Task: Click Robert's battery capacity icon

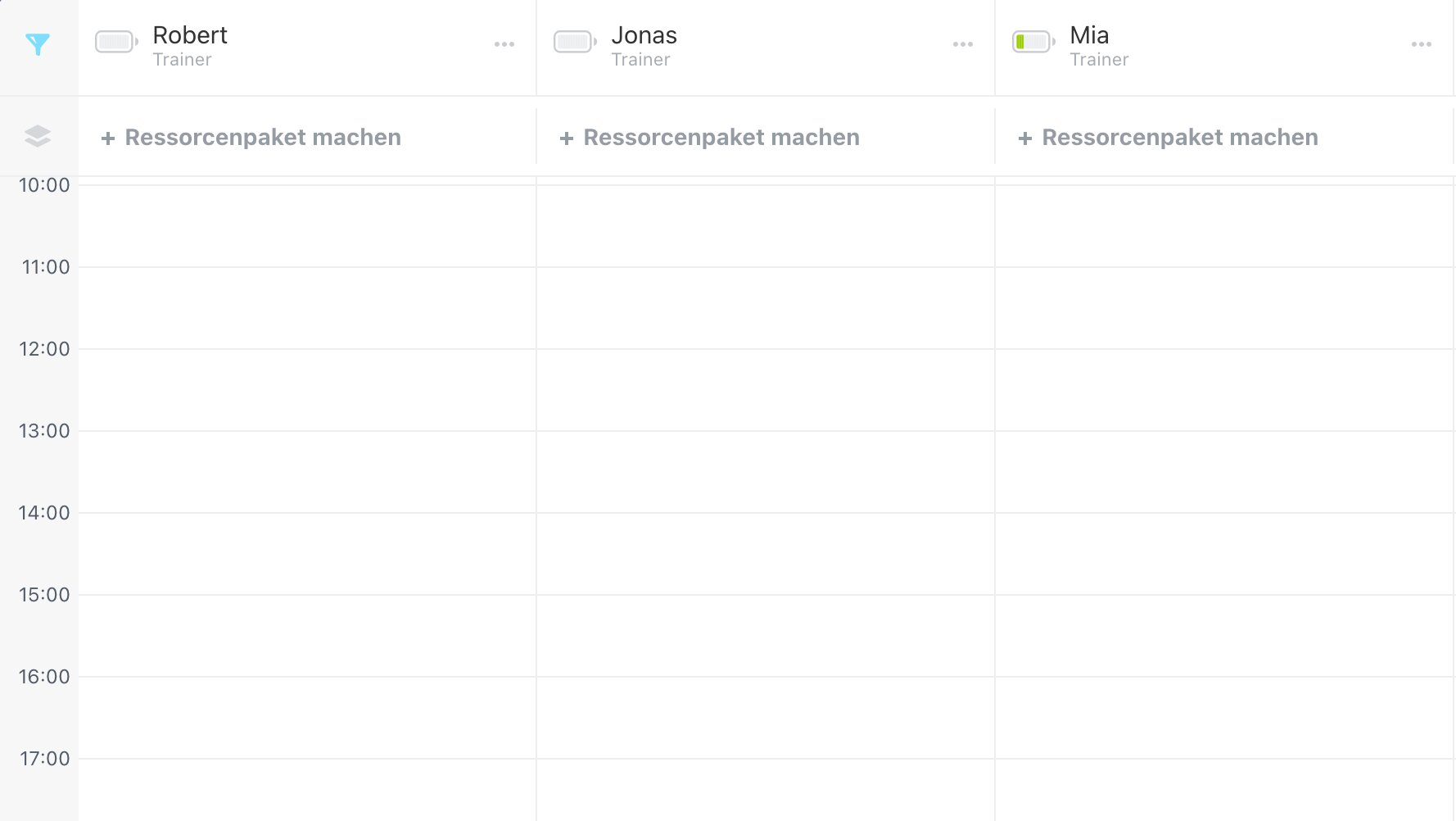Action: [x=116, y=42]
